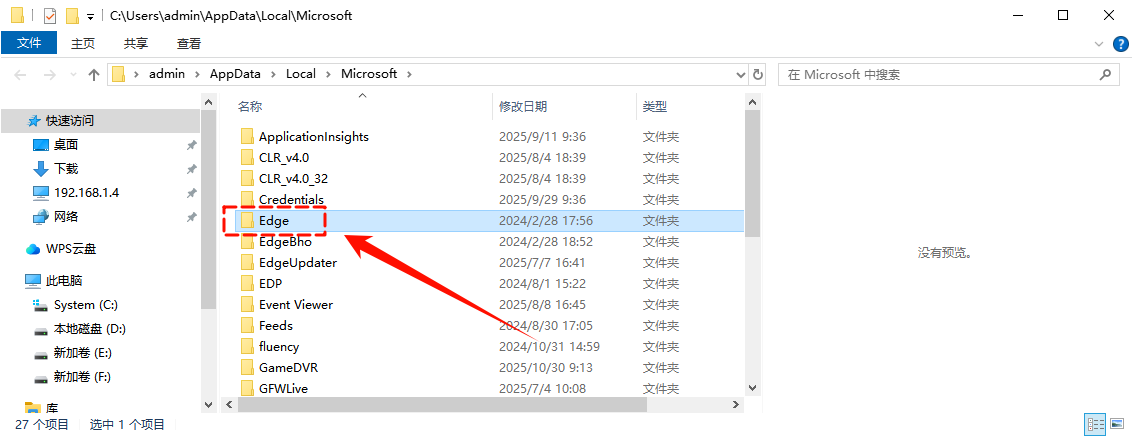Select the fluency folder icon
Viewport: 1133px width, 437px height.
(x=247, y=347)
